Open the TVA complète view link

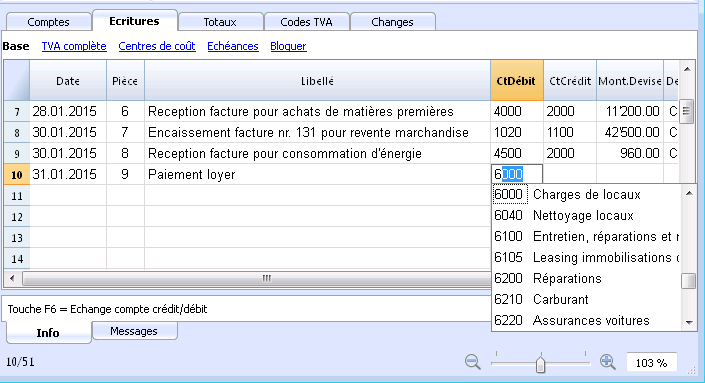click(x=74, y=46)
